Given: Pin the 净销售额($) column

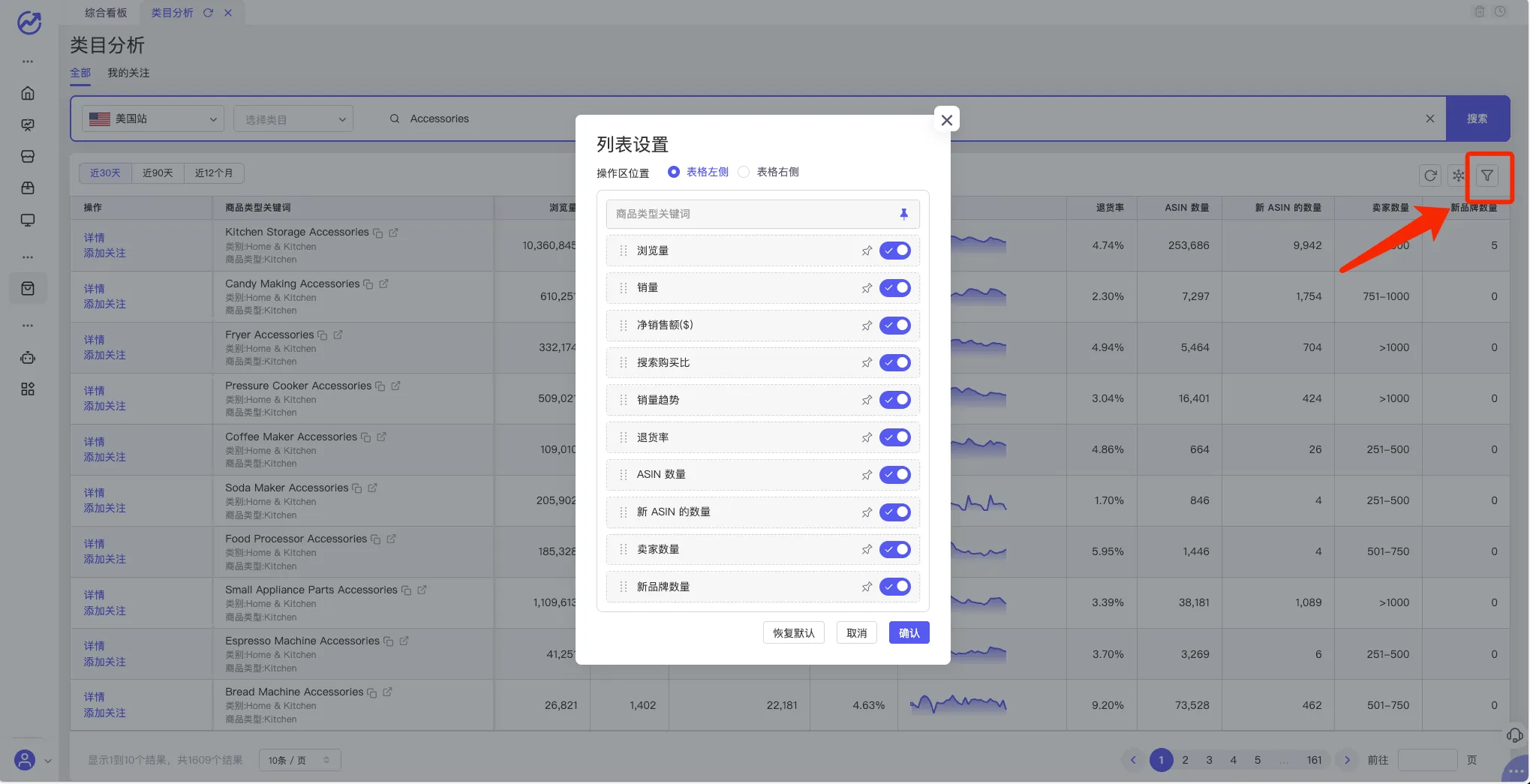Looking at the screenshot, I should point(867,325).
